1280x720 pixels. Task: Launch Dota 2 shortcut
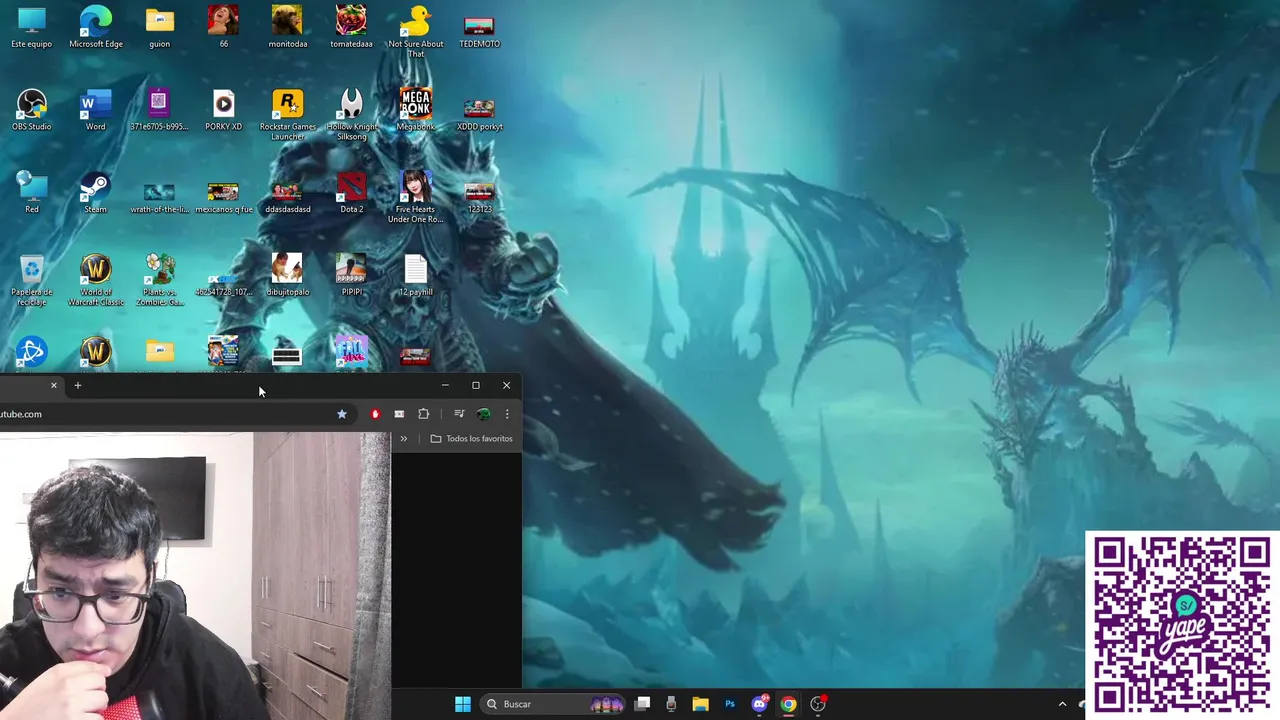pos(351,193)
